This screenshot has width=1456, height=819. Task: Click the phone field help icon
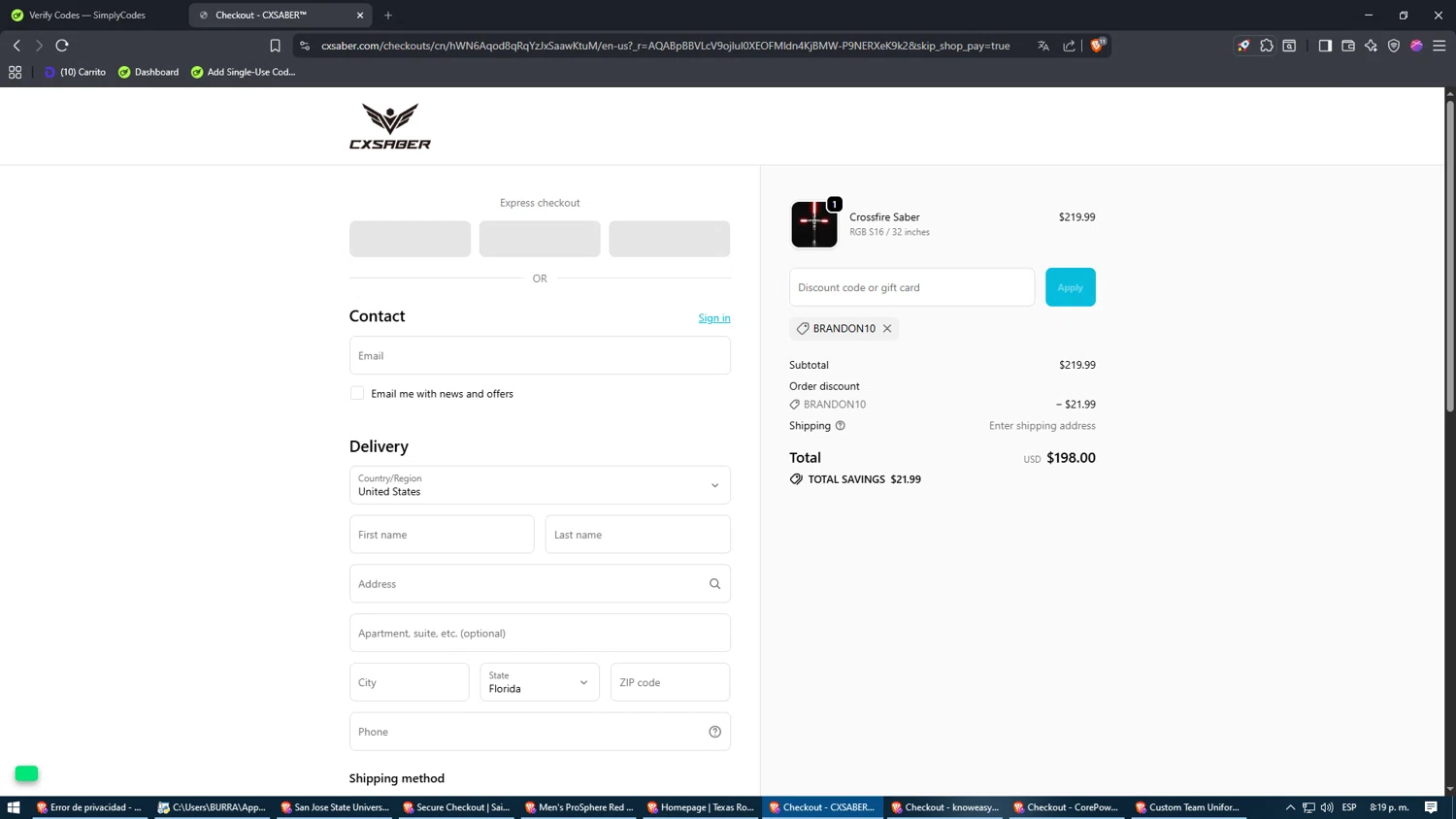click(x=714, y=732)
